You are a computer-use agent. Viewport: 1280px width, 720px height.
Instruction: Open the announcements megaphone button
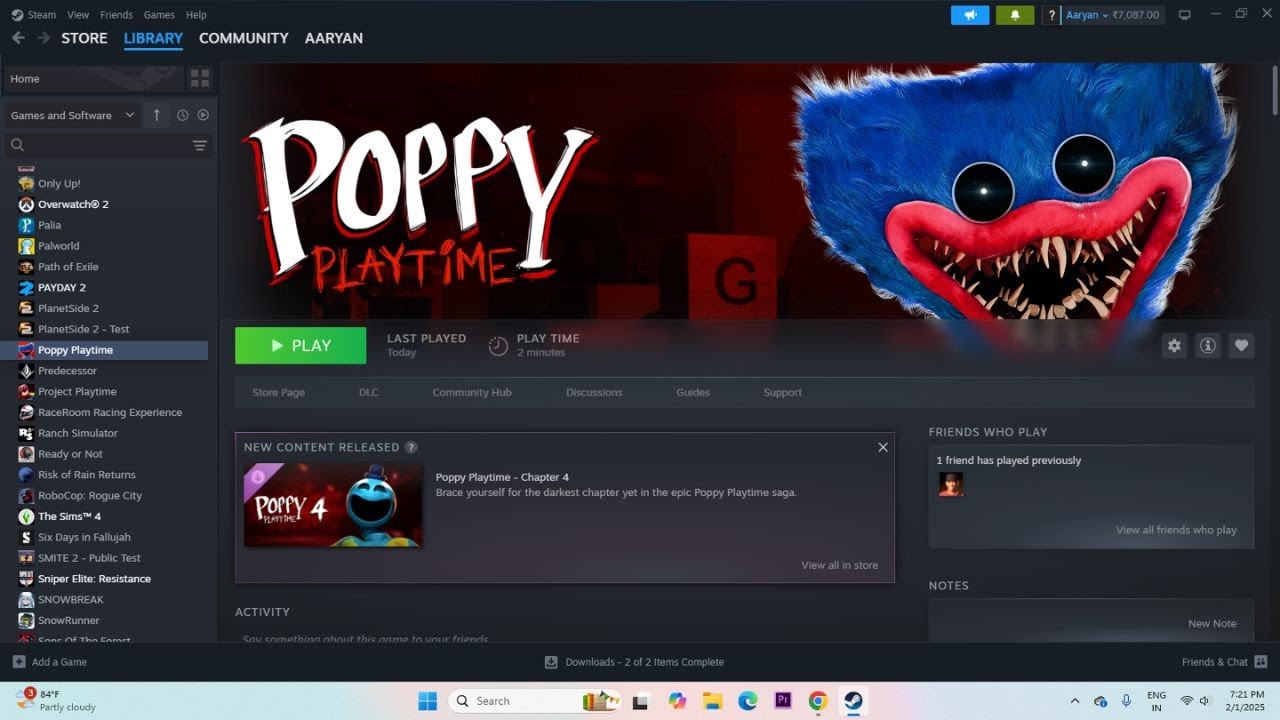coord(970,15)
